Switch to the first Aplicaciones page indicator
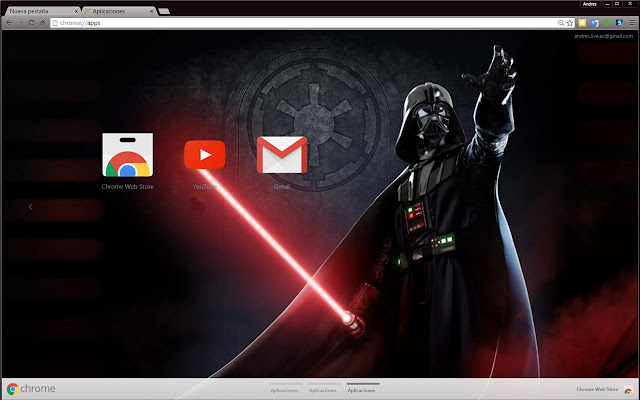640x400 pixels. coord(284,388)
